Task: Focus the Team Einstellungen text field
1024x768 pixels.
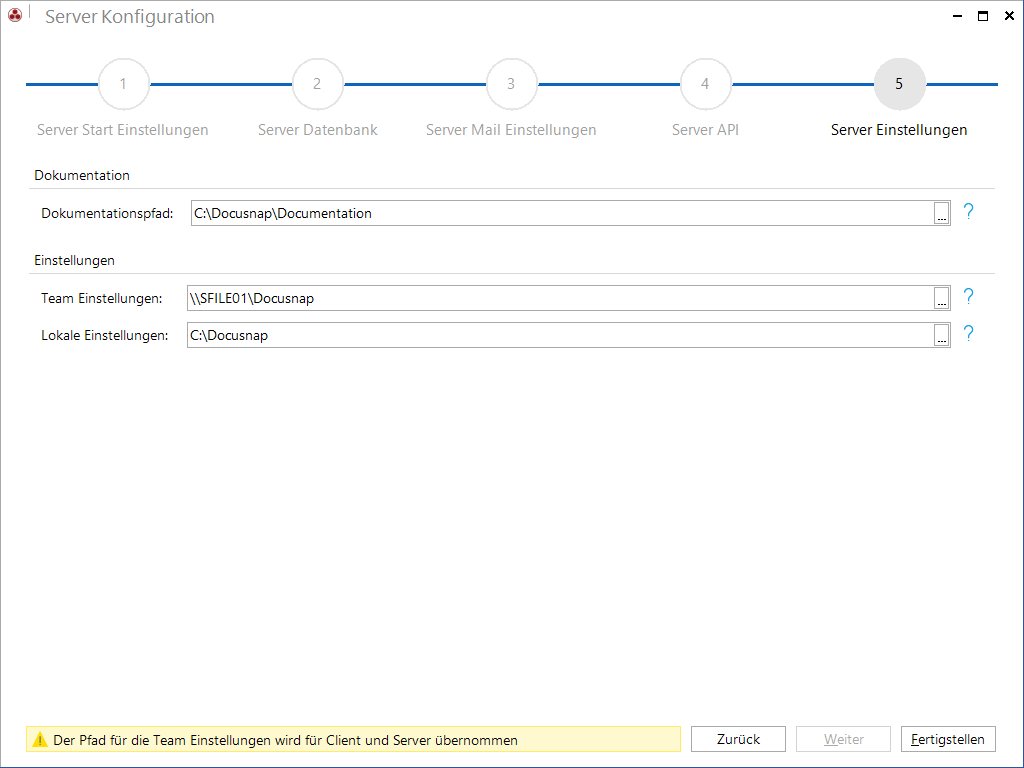Action: 560,298
